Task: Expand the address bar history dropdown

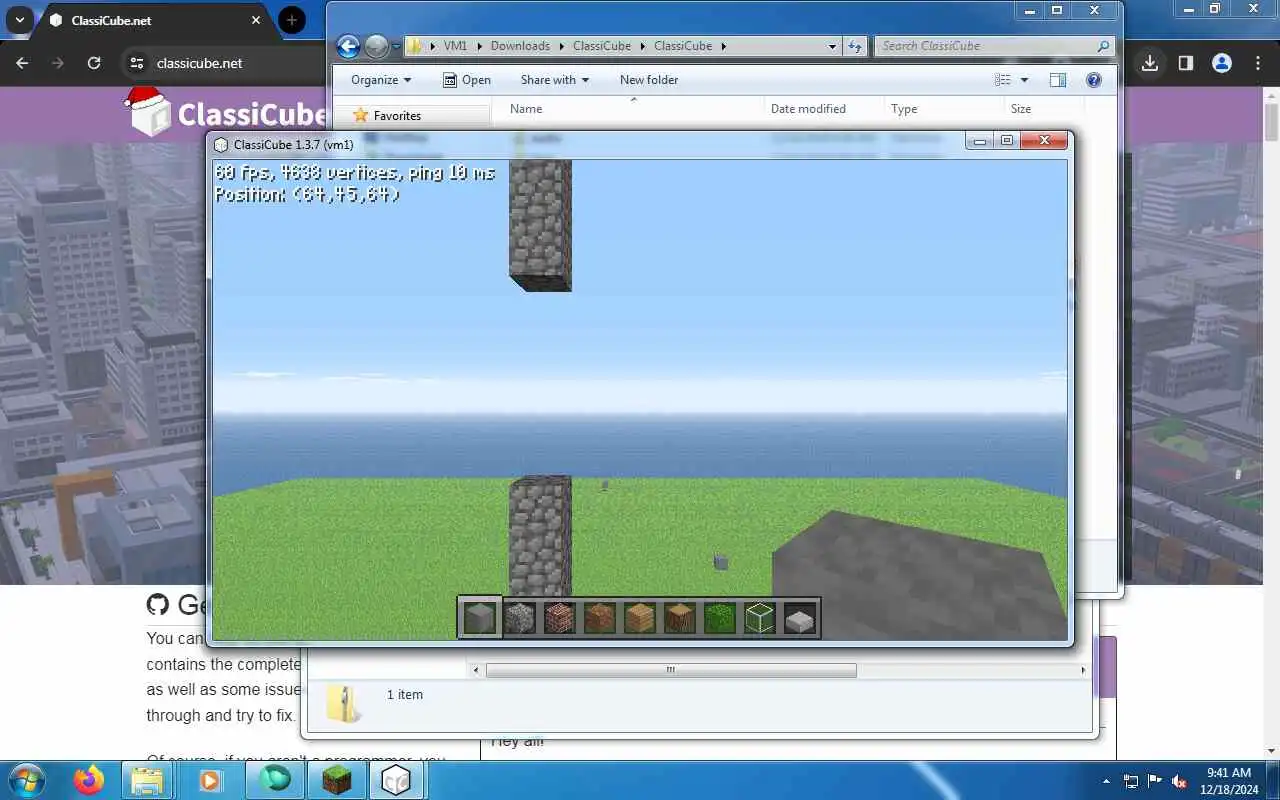Action: (x=832, y=46)
